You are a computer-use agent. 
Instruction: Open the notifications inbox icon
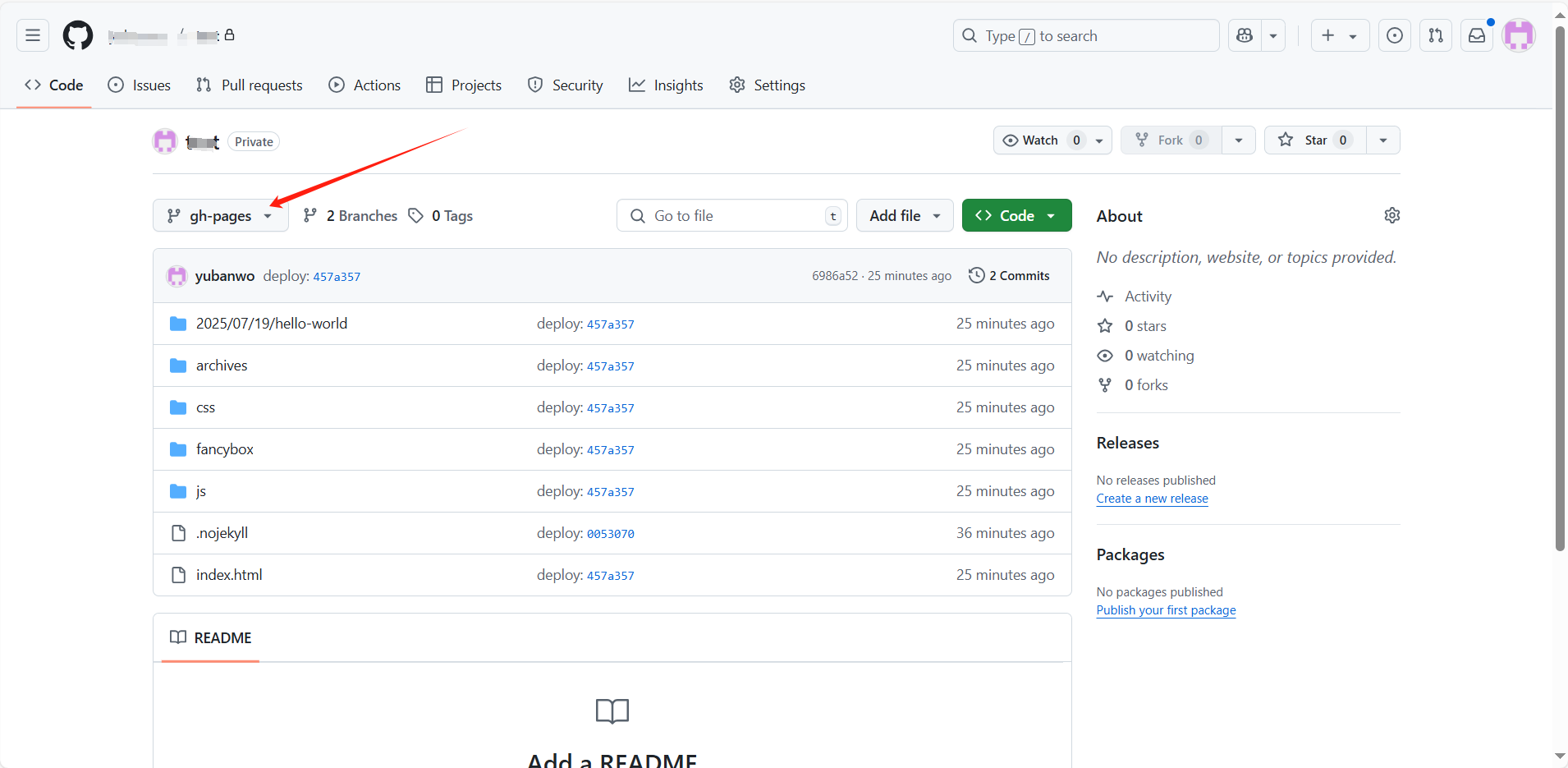tap(1477, 35)
